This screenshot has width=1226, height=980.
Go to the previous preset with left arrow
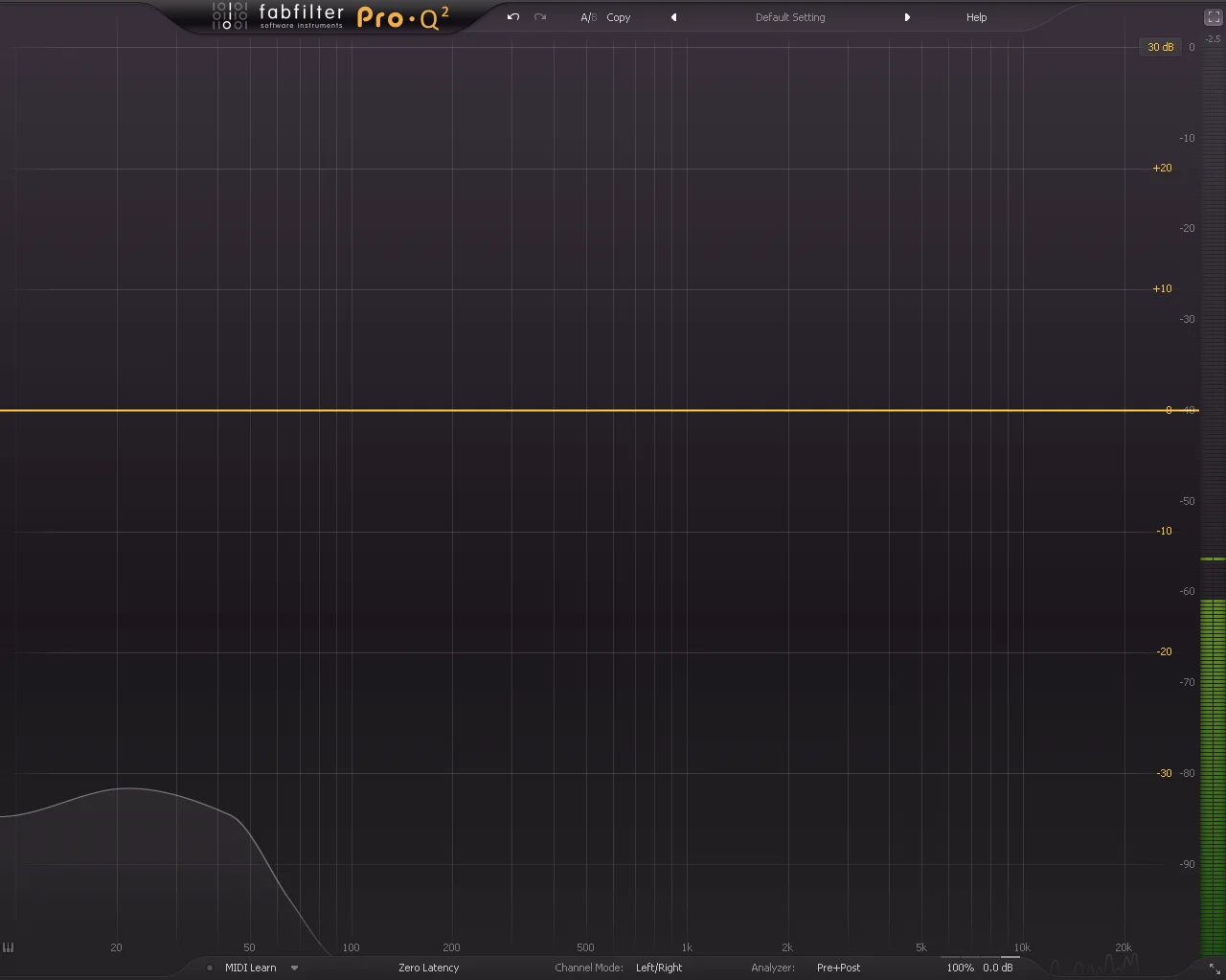[x=673, y=17]
